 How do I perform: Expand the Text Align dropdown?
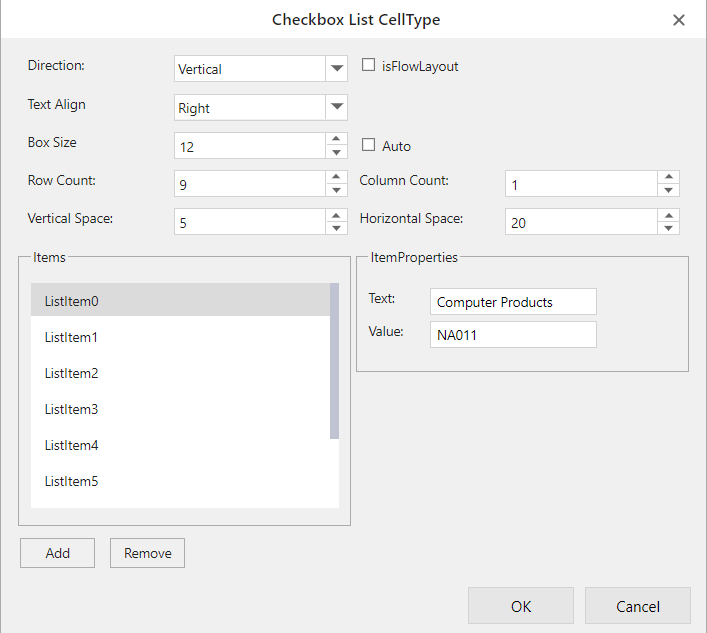(x=336, y=107)
